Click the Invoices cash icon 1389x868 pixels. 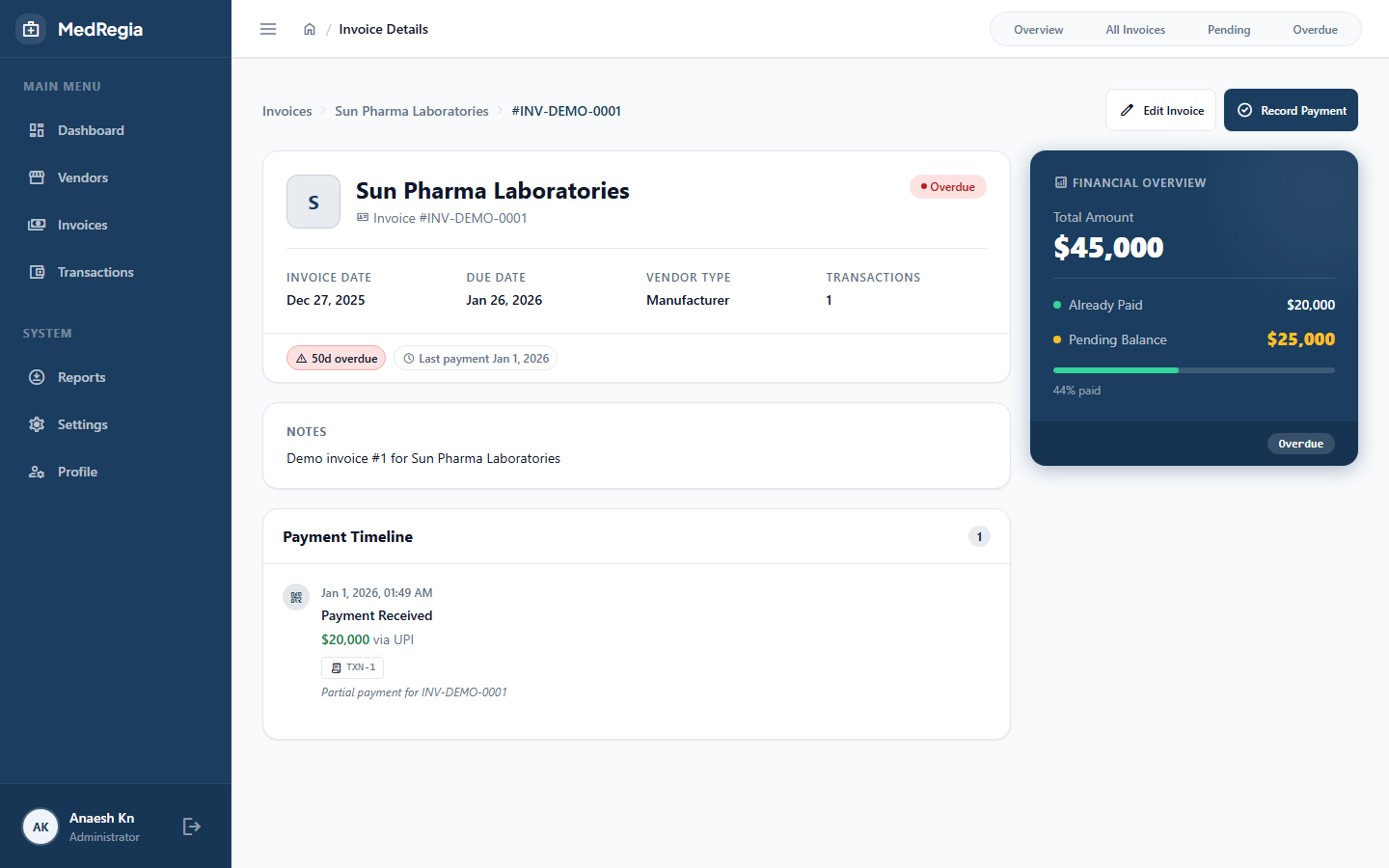tap(37, 225)
